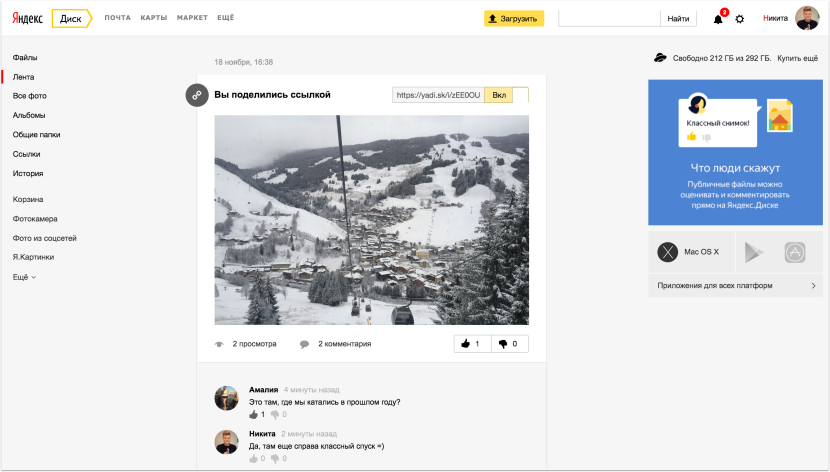This screenshot has width=830, height=472.
Task: Expand the Ещё section in sidebar
Action: (24, 276)
